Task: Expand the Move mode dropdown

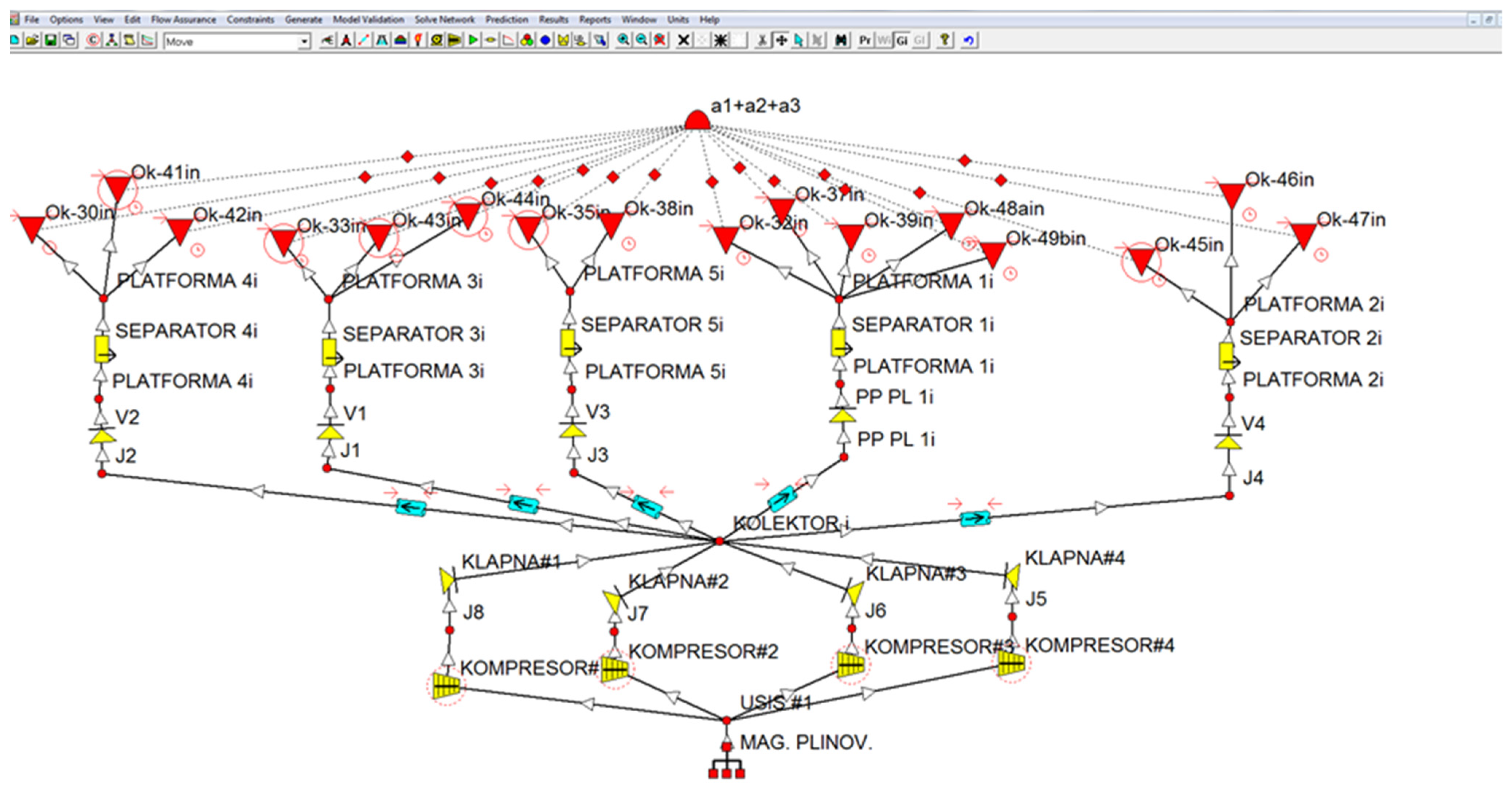Action: [304, 42]
